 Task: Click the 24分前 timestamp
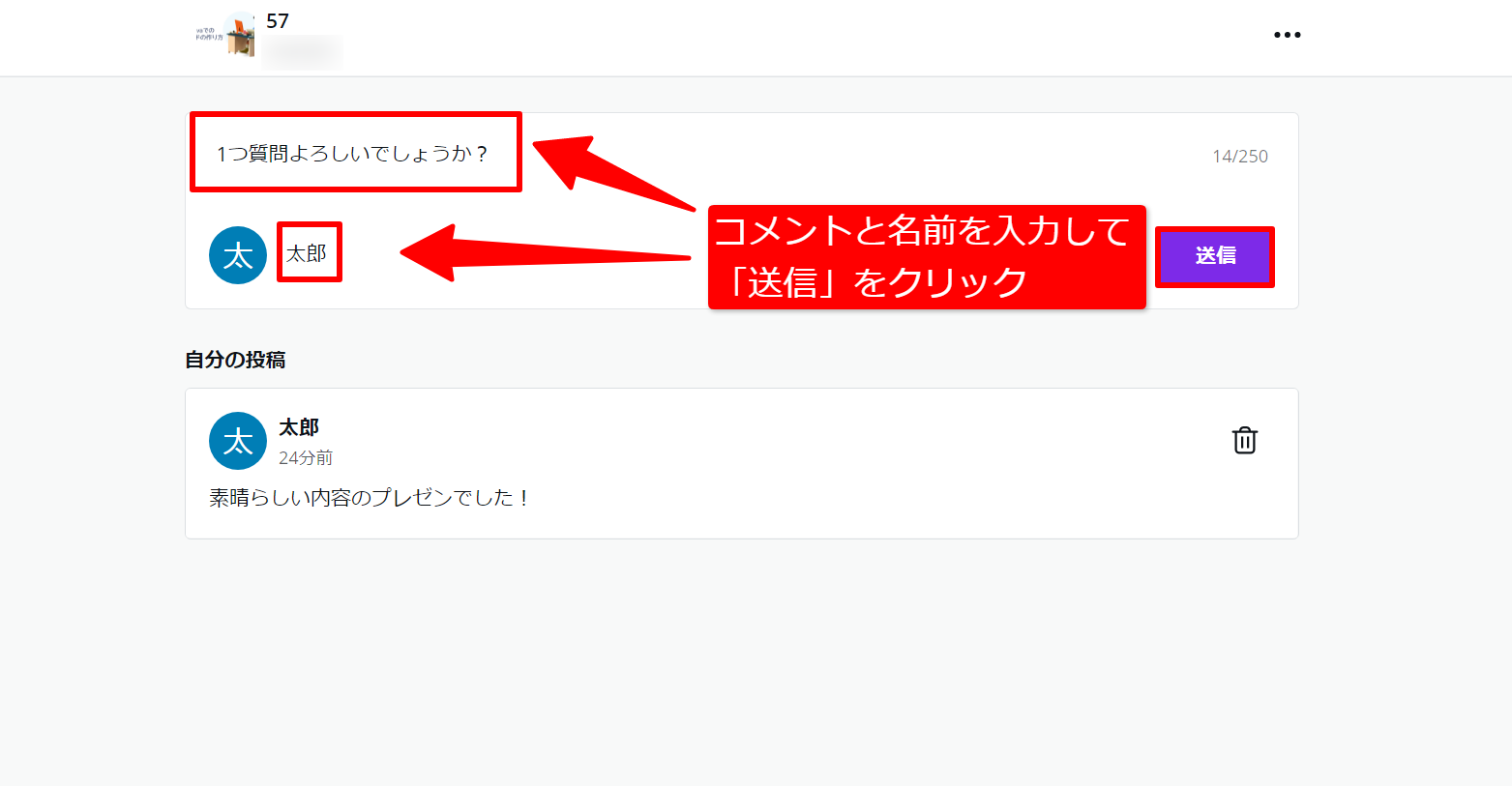click(306, 458)
